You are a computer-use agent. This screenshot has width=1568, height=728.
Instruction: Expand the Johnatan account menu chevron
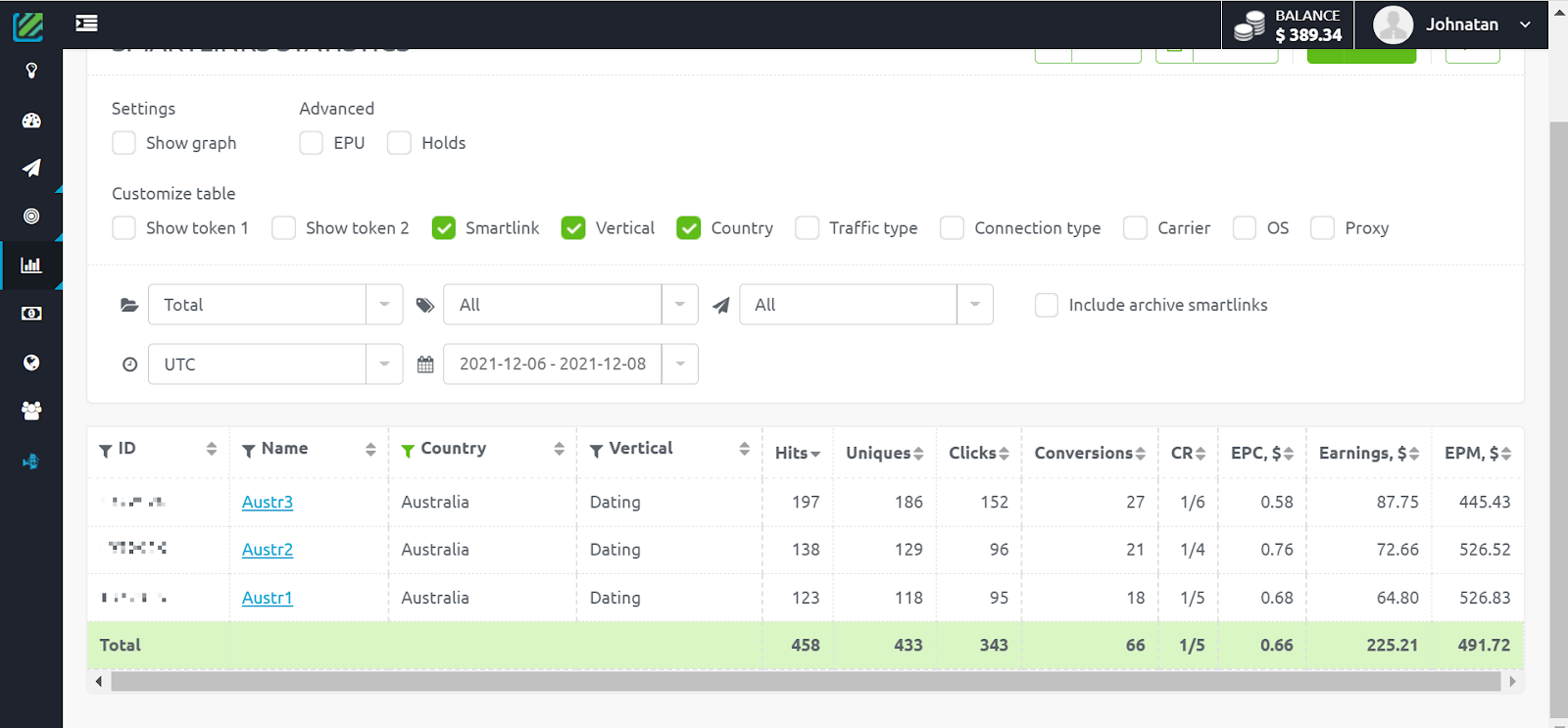(1525, 24)
